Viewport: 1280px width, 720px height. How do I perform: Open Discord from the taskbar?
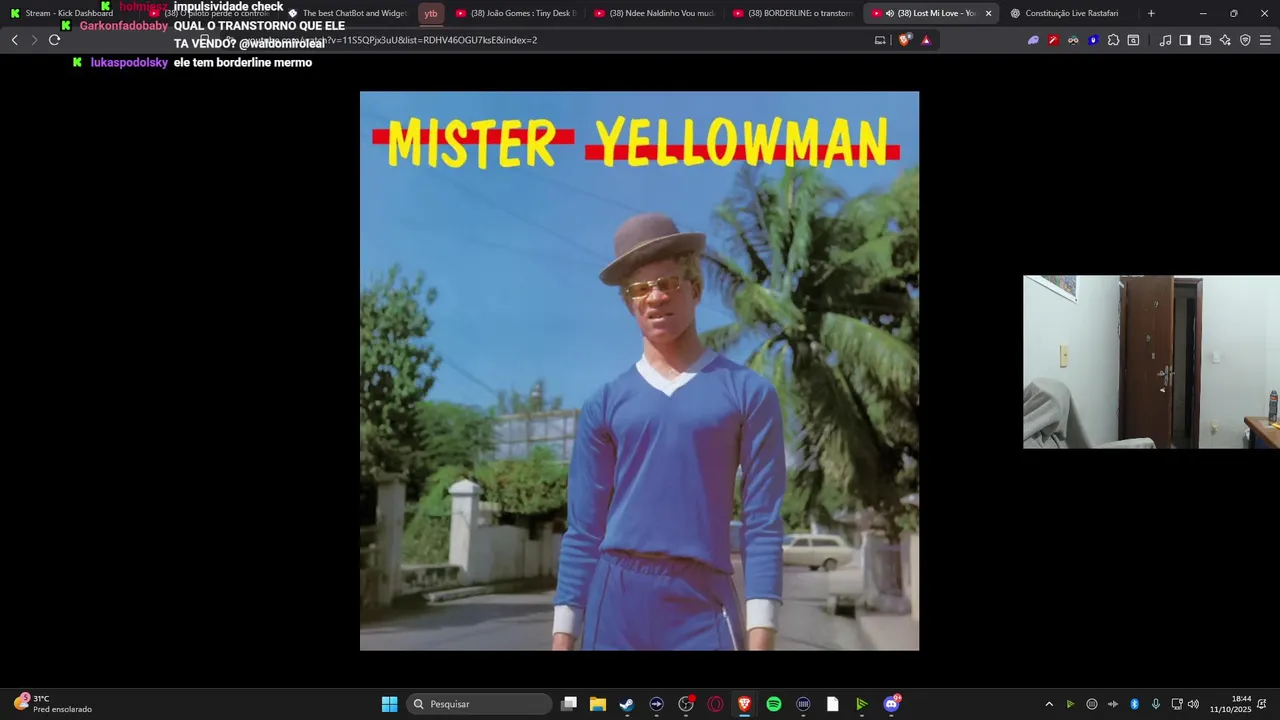[891, 704]
